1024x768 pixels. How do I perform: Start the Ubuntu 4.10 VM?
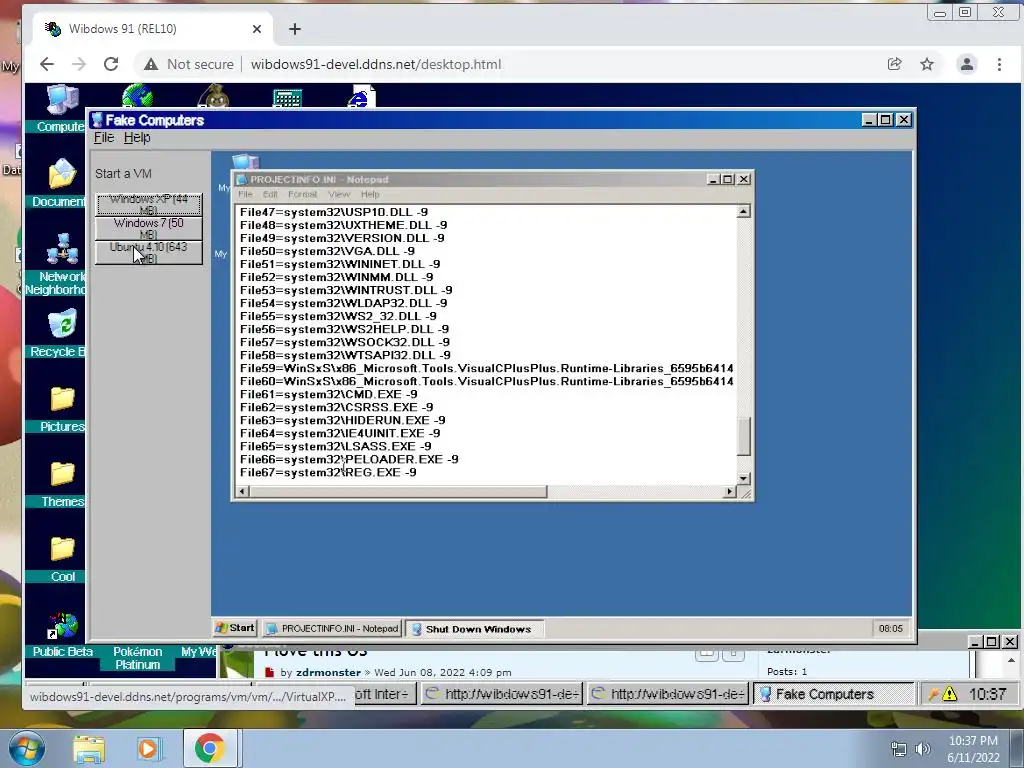point(149,253)
